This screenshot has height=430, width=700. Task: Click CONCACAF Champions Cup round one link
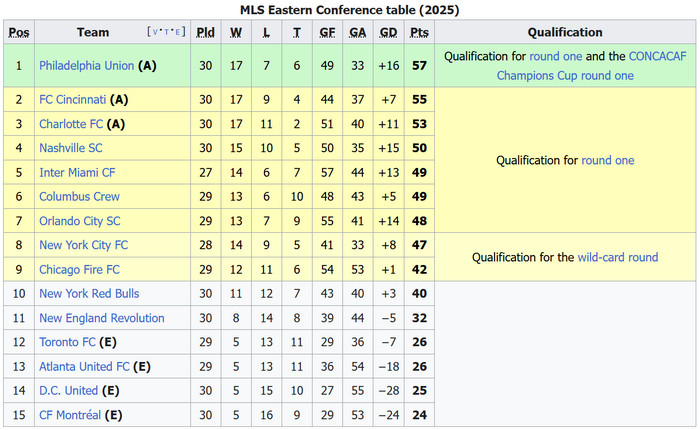coord(565,75)
